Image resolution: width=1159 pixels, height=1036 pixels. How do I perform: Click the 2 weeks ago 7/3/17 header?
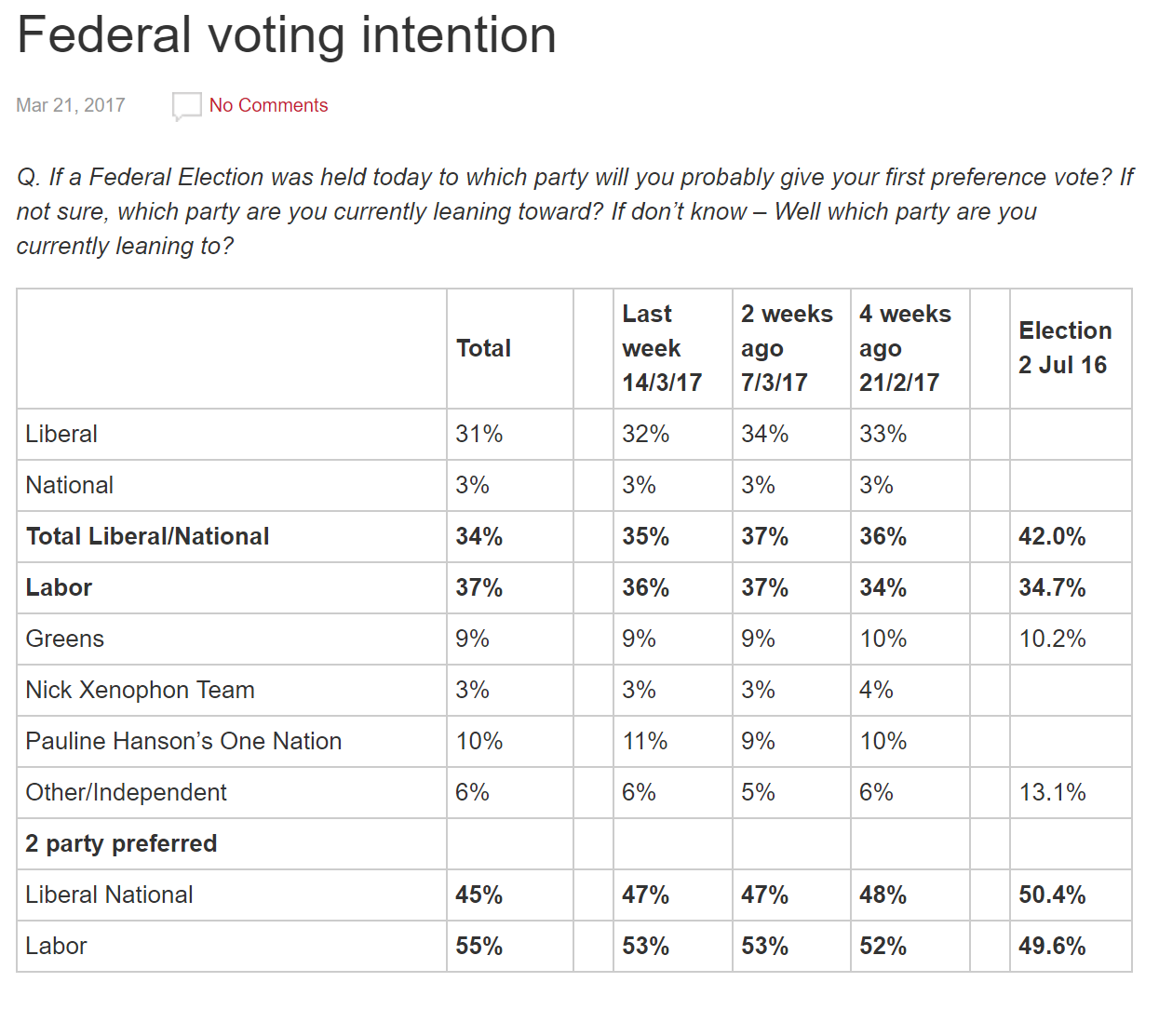[787, 348]
